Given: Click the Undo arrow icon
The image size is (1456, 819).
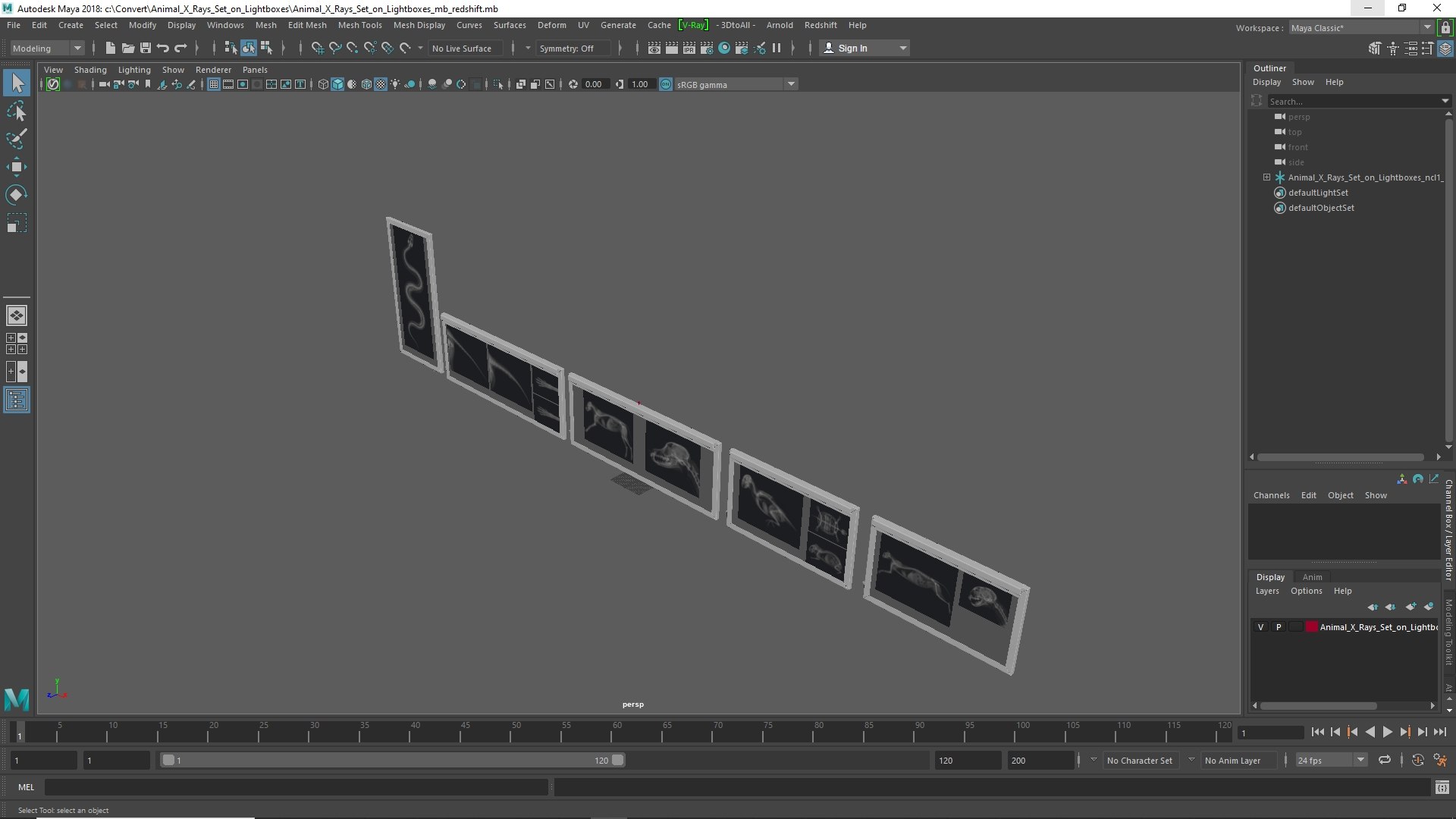Looking at the screenshot, I should (163, 48).
